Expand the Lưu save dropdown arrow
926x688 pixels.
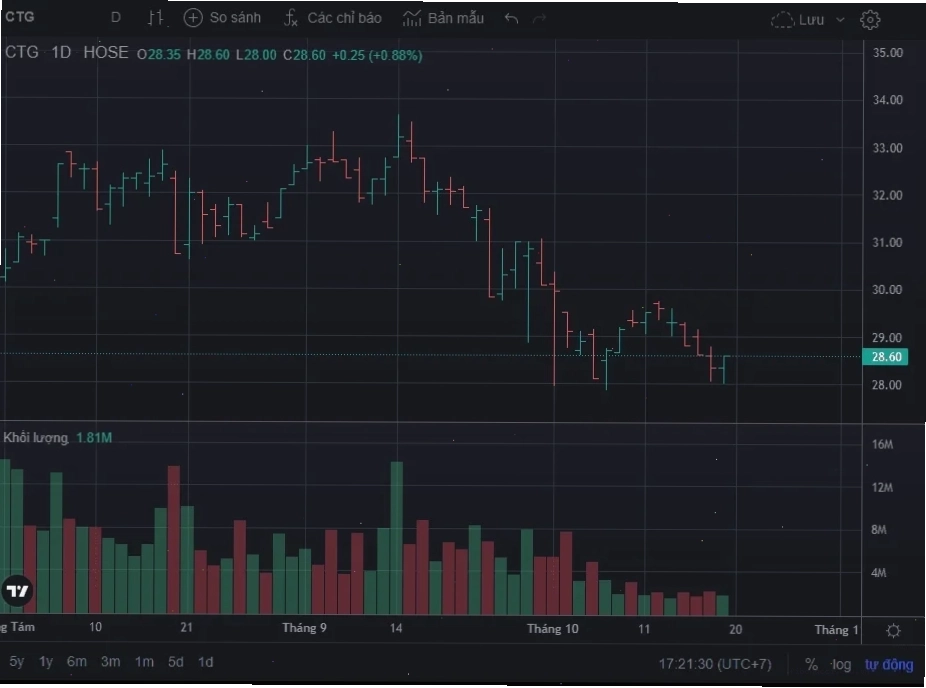click(x=840, y=20)
